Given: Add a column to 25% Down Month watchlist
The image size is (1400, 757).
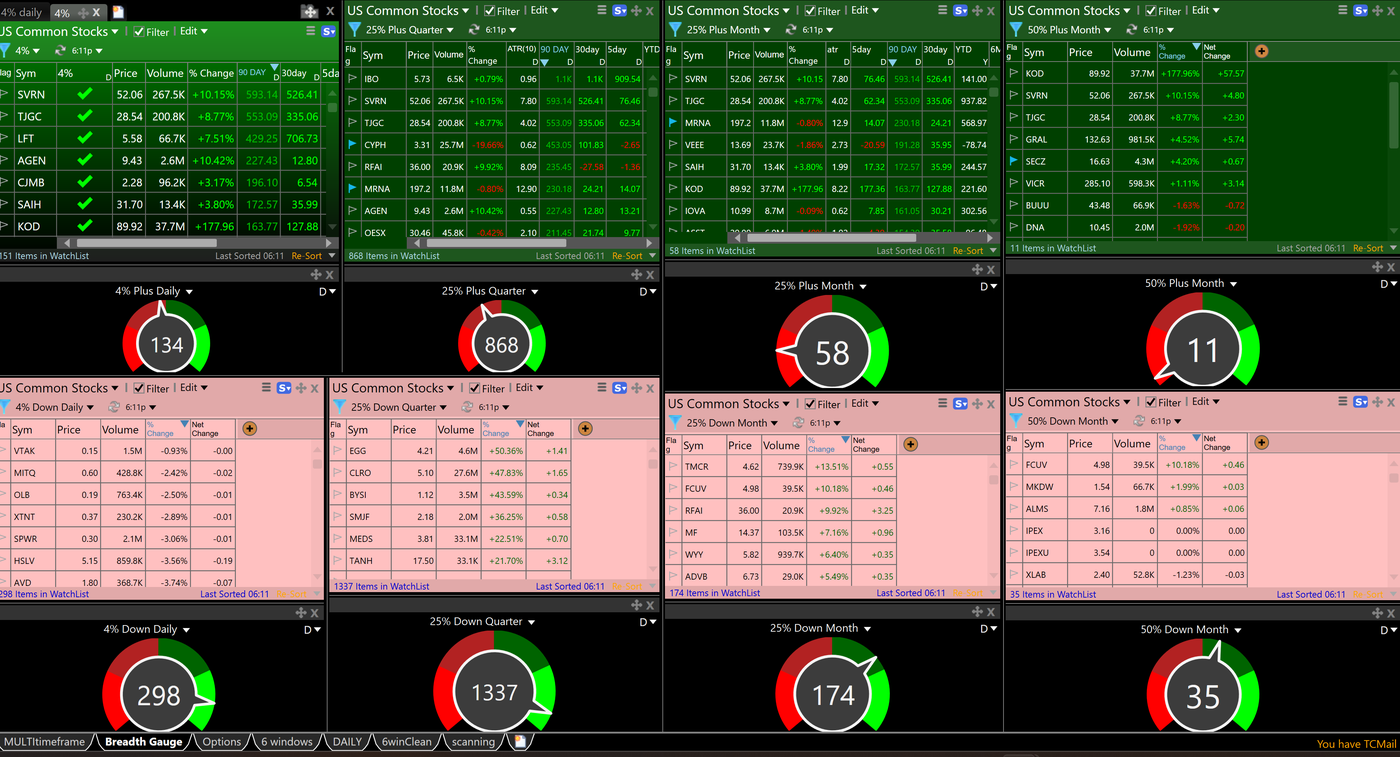Looking at the screenshot, I should point(910,444).
